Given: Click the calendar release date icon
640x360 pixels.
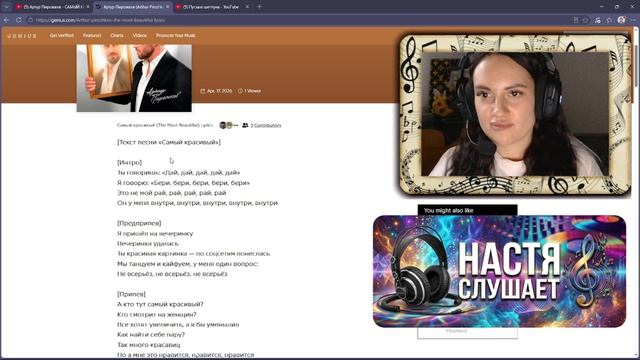Looking at the screenshot, I should click(202, 91).
